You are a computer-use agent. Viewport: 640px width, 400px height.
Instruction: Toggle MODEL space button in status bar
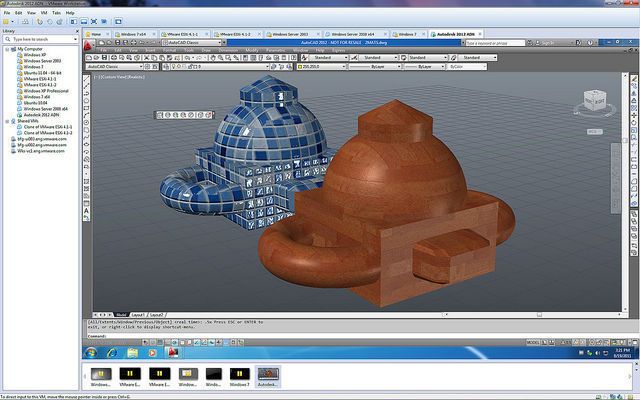[x=533, y=343]
